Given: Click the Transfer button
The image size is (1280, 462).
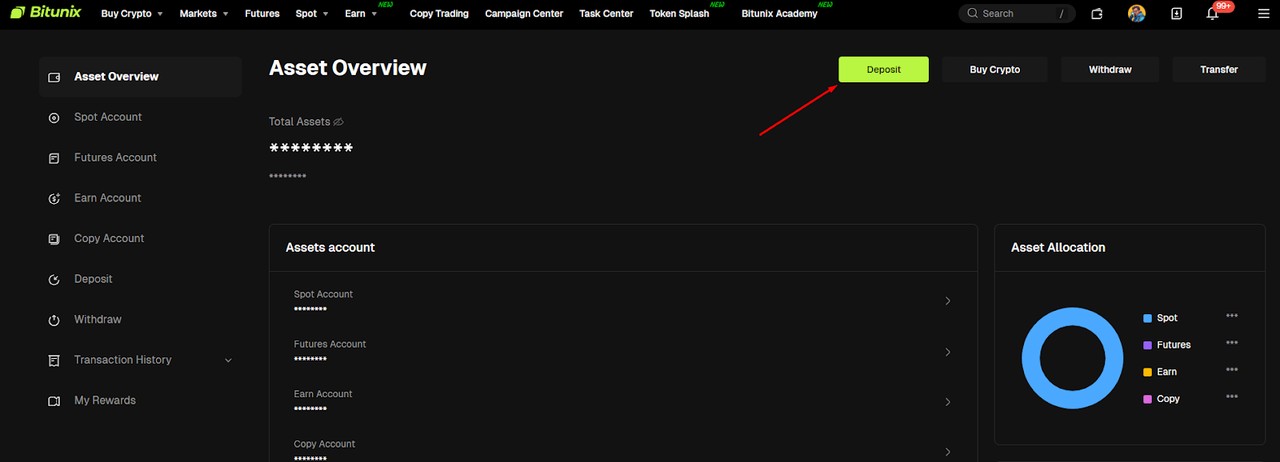Looking at the screenshot, I should pyautogui.click(x=1219, y=70).
